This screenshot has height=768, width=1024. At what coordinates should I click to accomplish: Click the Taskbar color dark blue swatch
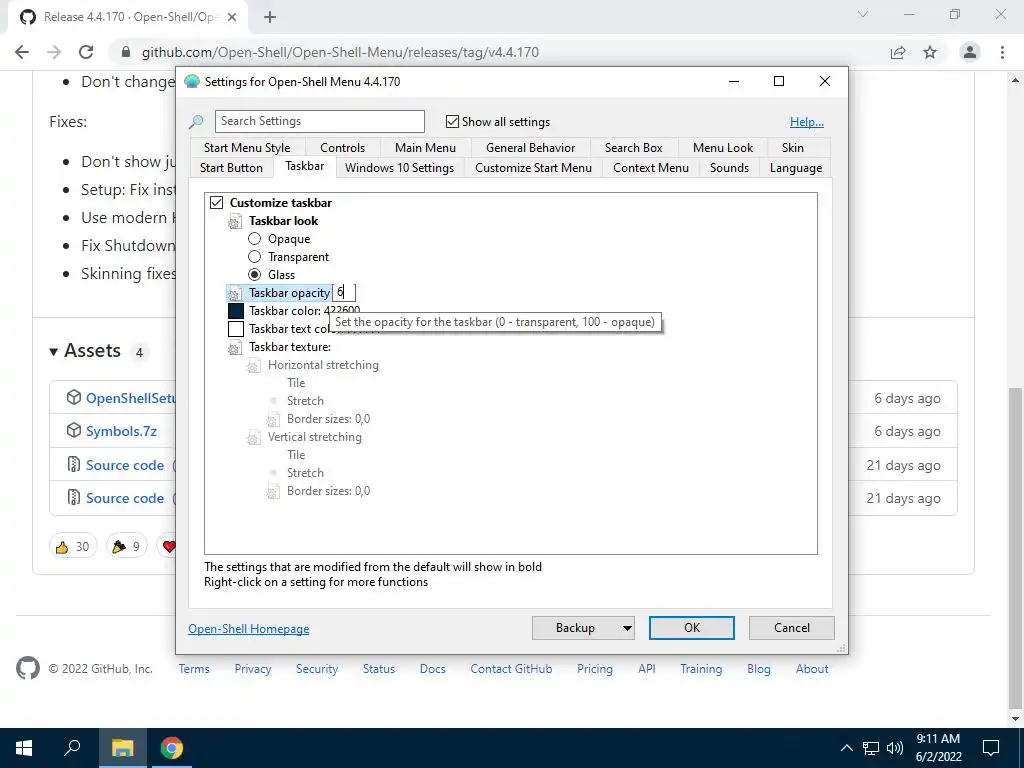pyautogui.click(x=236, y=311)
